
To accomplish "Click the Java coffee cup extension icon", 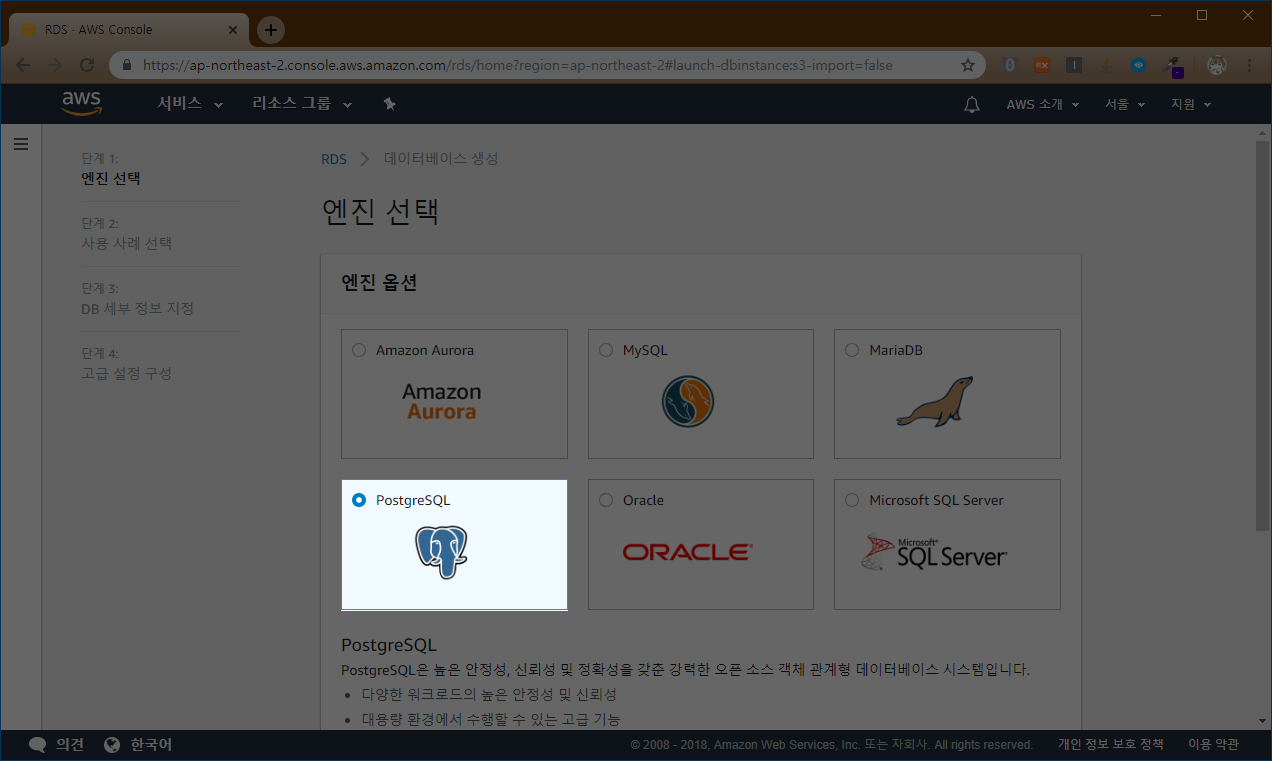I will tap(1107, 65).
